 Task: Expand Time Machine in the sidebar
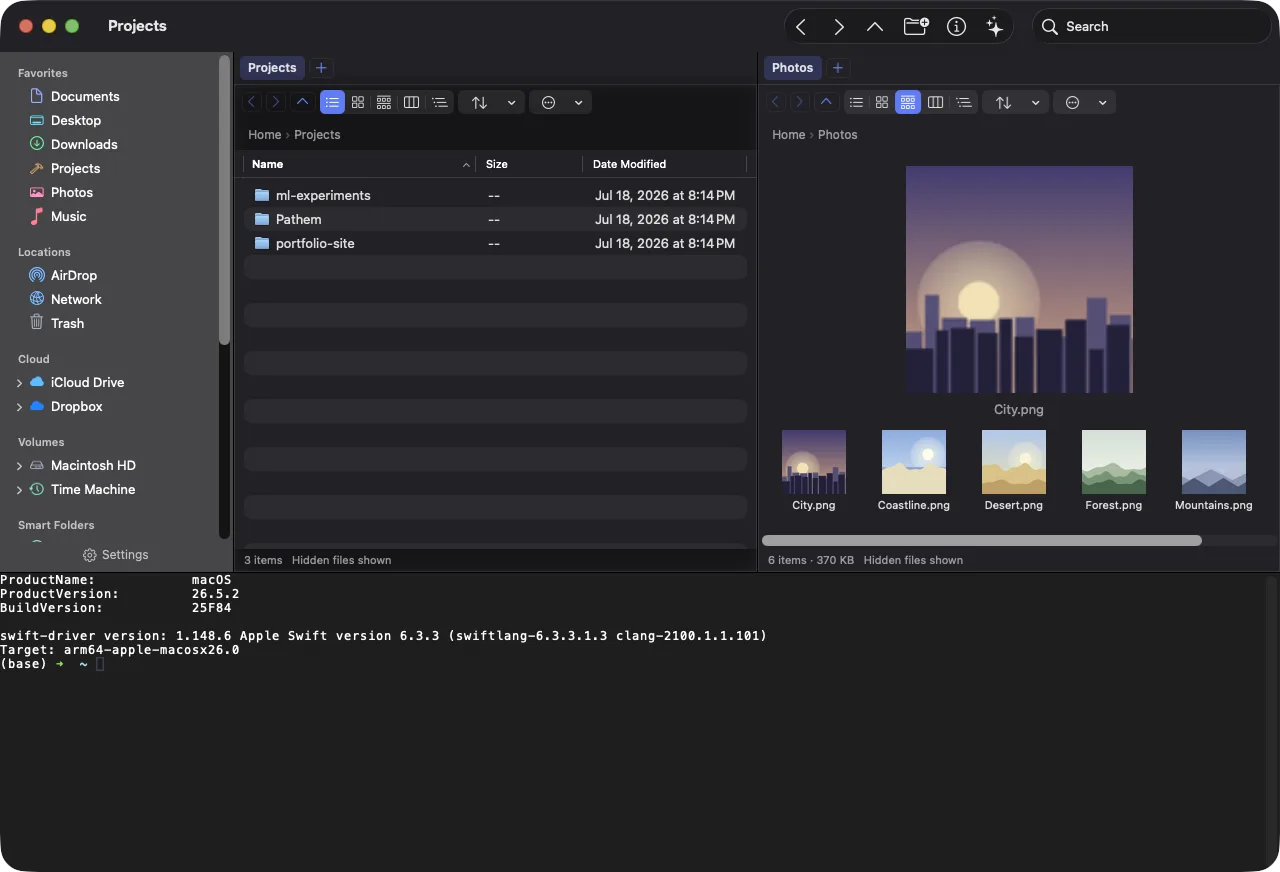click(x=19, y=490)
